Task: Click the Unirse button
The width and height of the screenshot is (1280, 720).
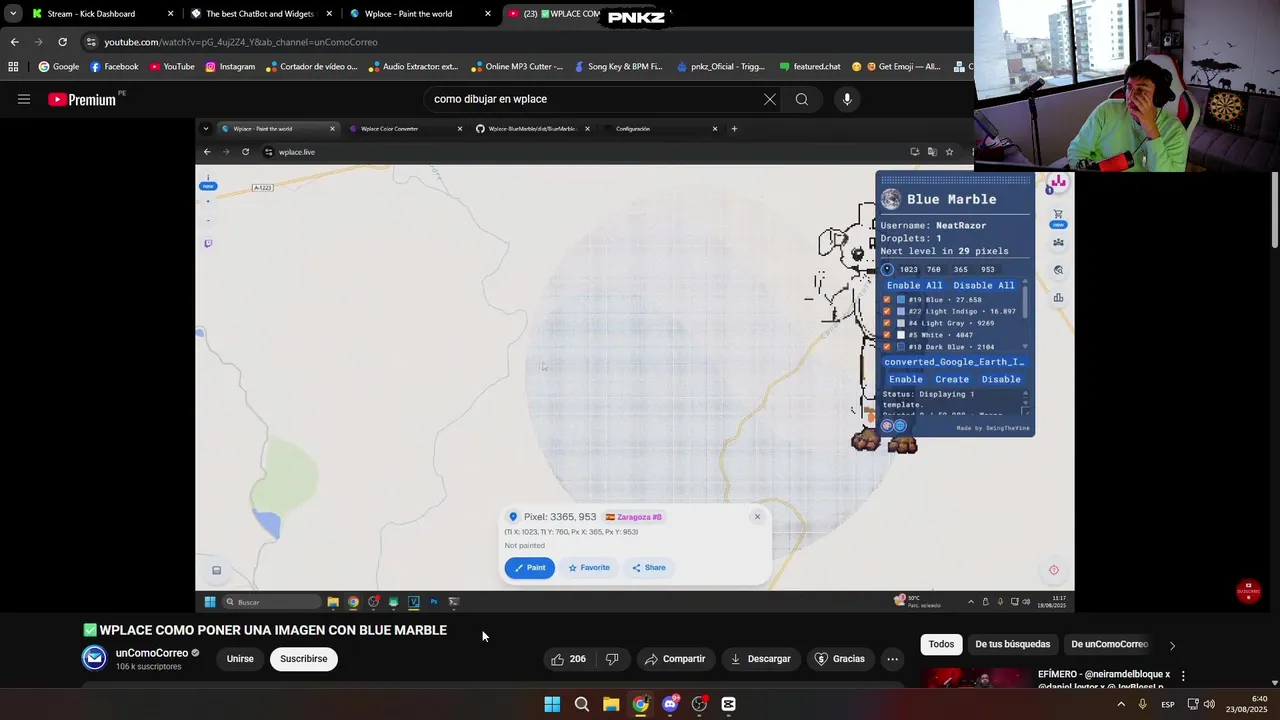Action: click(240, 659)
